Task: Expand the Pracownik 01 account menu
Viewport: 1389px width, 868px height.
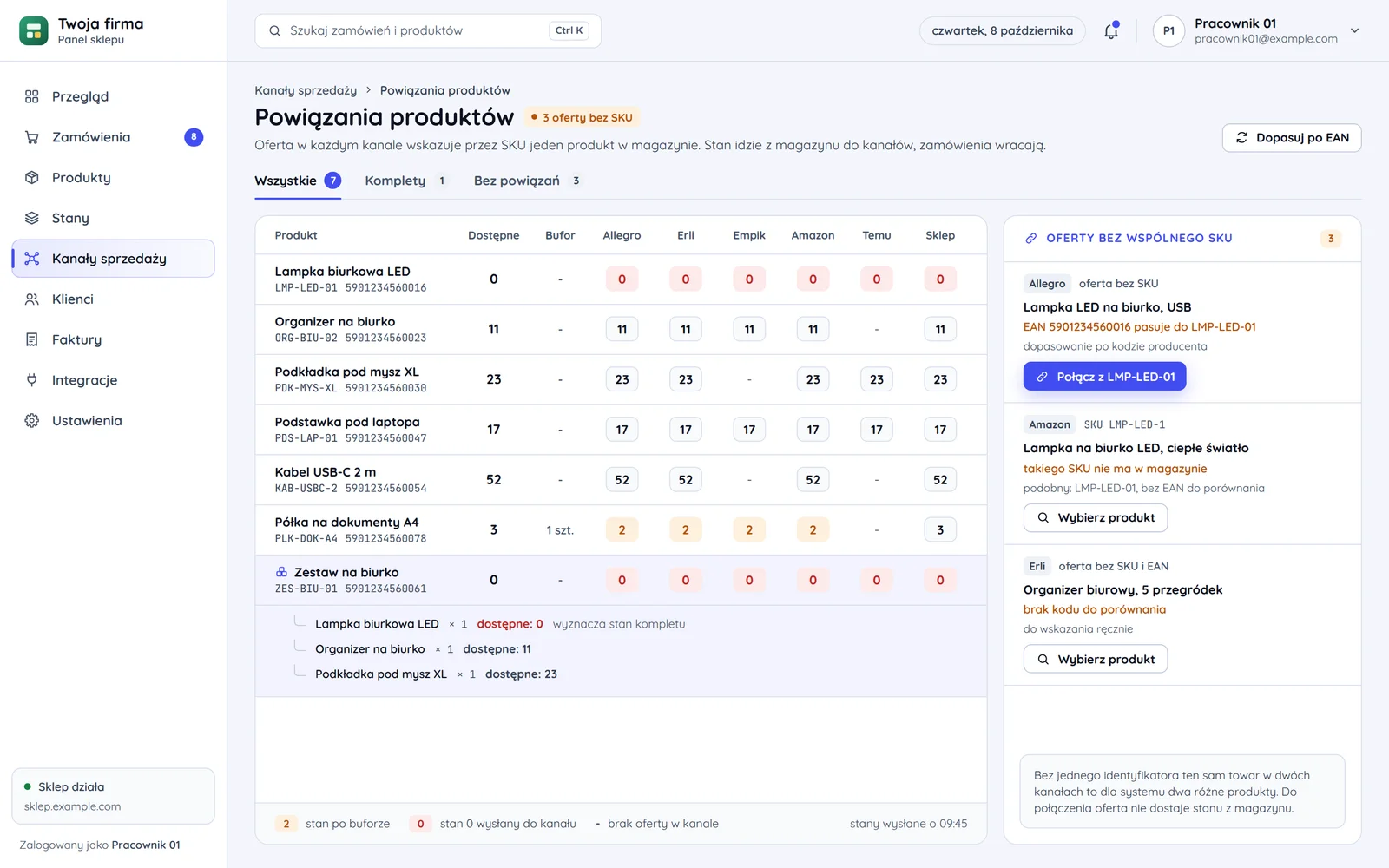Action: coord(1354,31)
